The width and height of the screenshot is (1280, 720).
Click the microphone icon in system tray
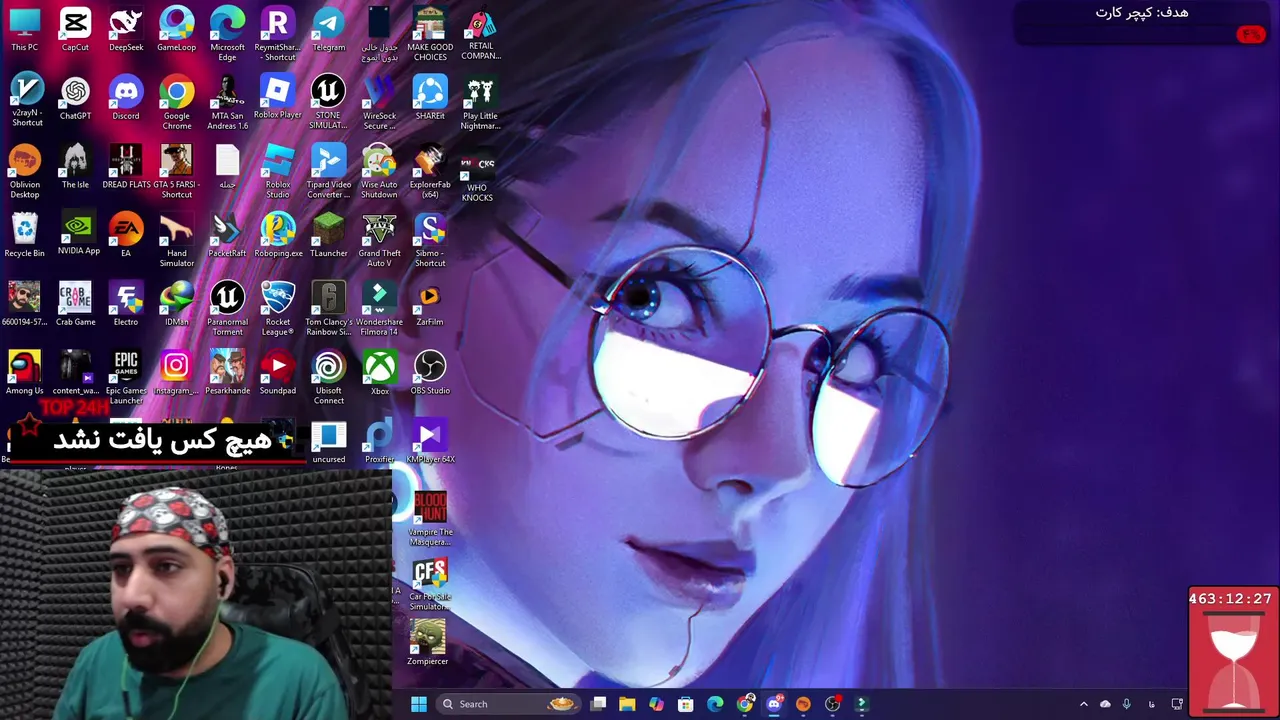tap(1126, 704)
